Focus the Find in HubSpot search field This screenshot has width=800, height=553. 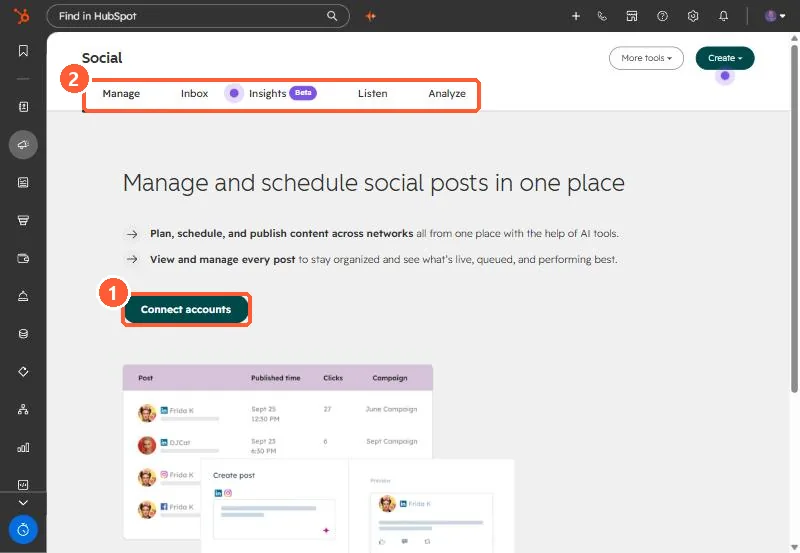click(x=198, y=16)
